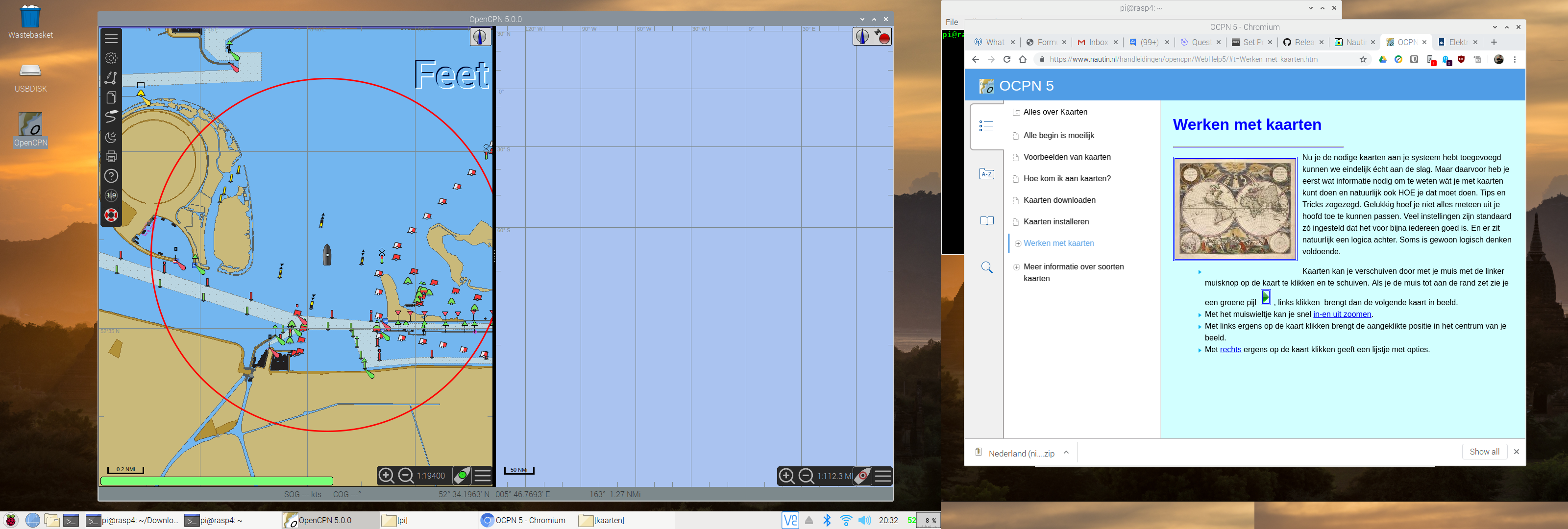Click compass icon on right chart

coord(862,37)
